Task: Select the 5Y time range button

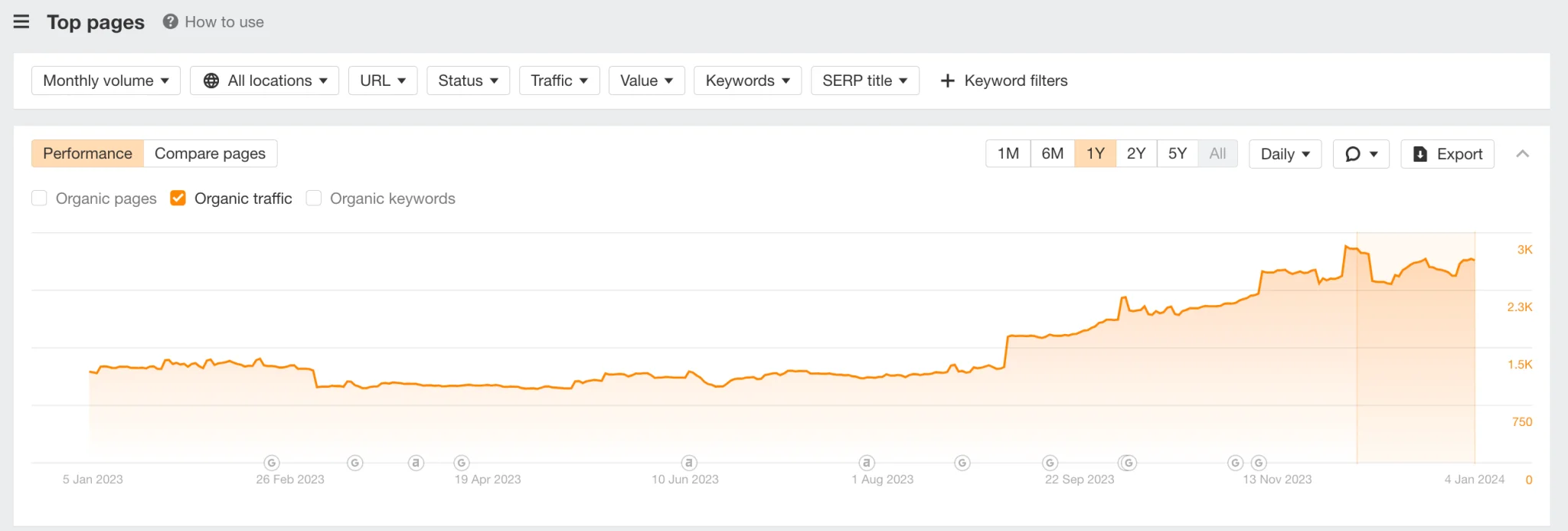Action: click(x=1177, y=153)
